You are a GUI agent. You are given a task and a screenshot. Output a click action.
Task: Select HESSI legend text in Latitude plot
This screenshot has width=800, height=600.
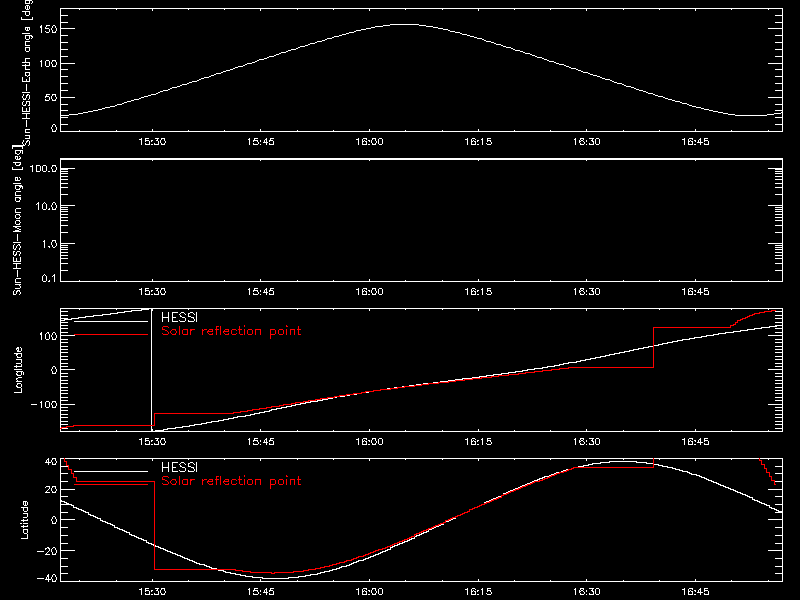pyautogui.click(x=179, y=467)
